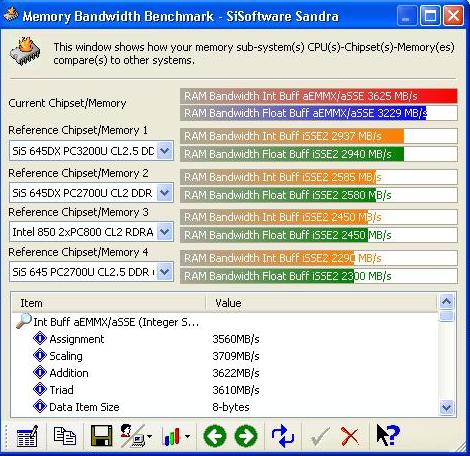This screenshot has width=470, height=456.
Task: Select the Int Buff aEMMX/aSSE row label
Action: [x=116, y=322]
